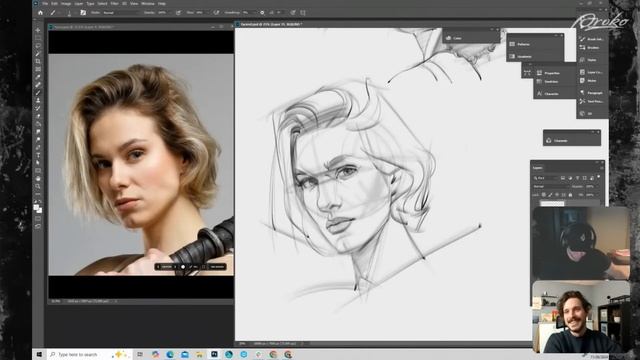The height and width of the screenshot is (360, 640).
Task: Open the Paragraph collapsed panel
Action: pyautogui.click(x=591, y=93)
